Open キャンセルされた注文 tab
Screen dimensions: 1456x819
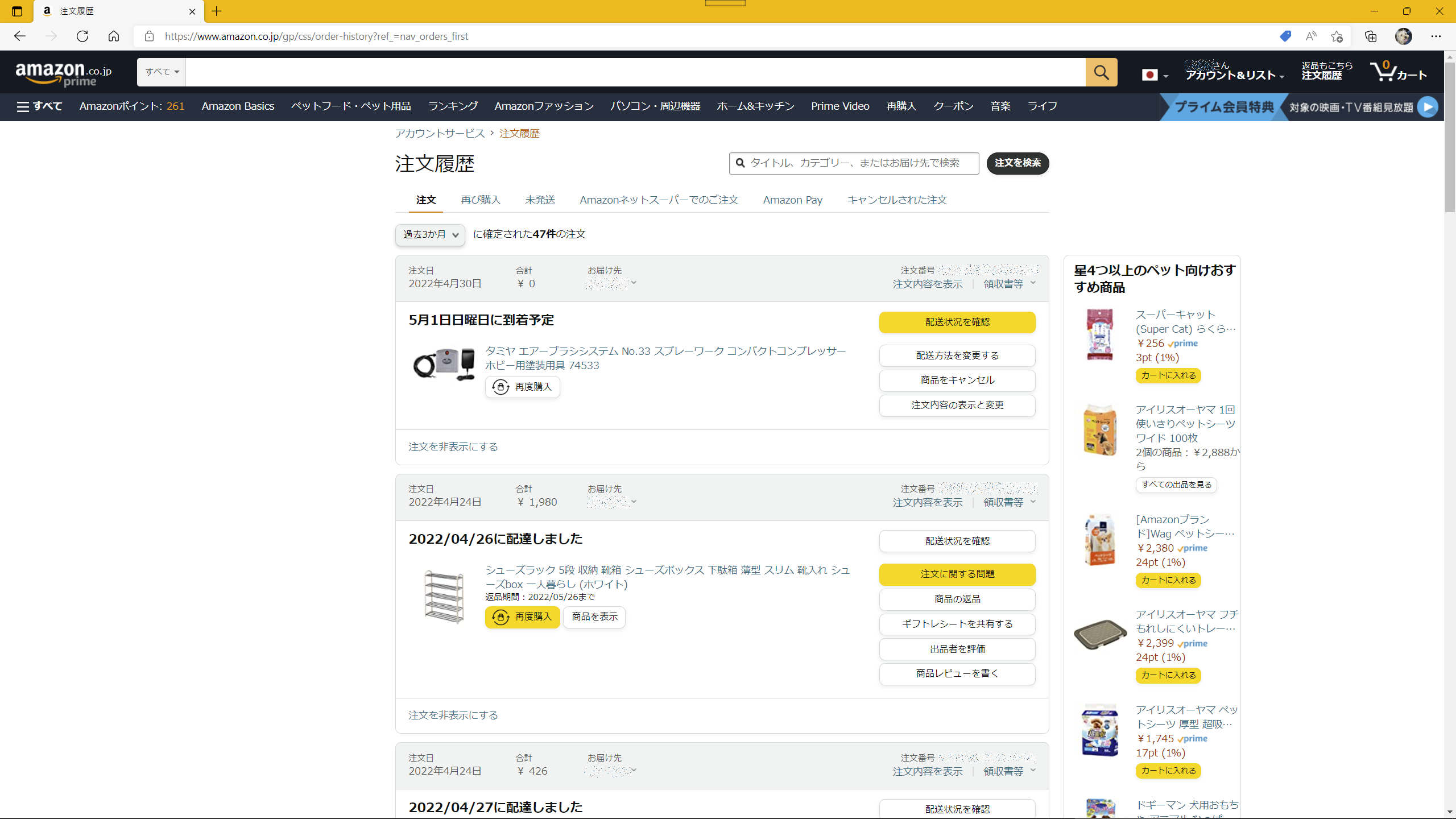[x=897, y=200]
